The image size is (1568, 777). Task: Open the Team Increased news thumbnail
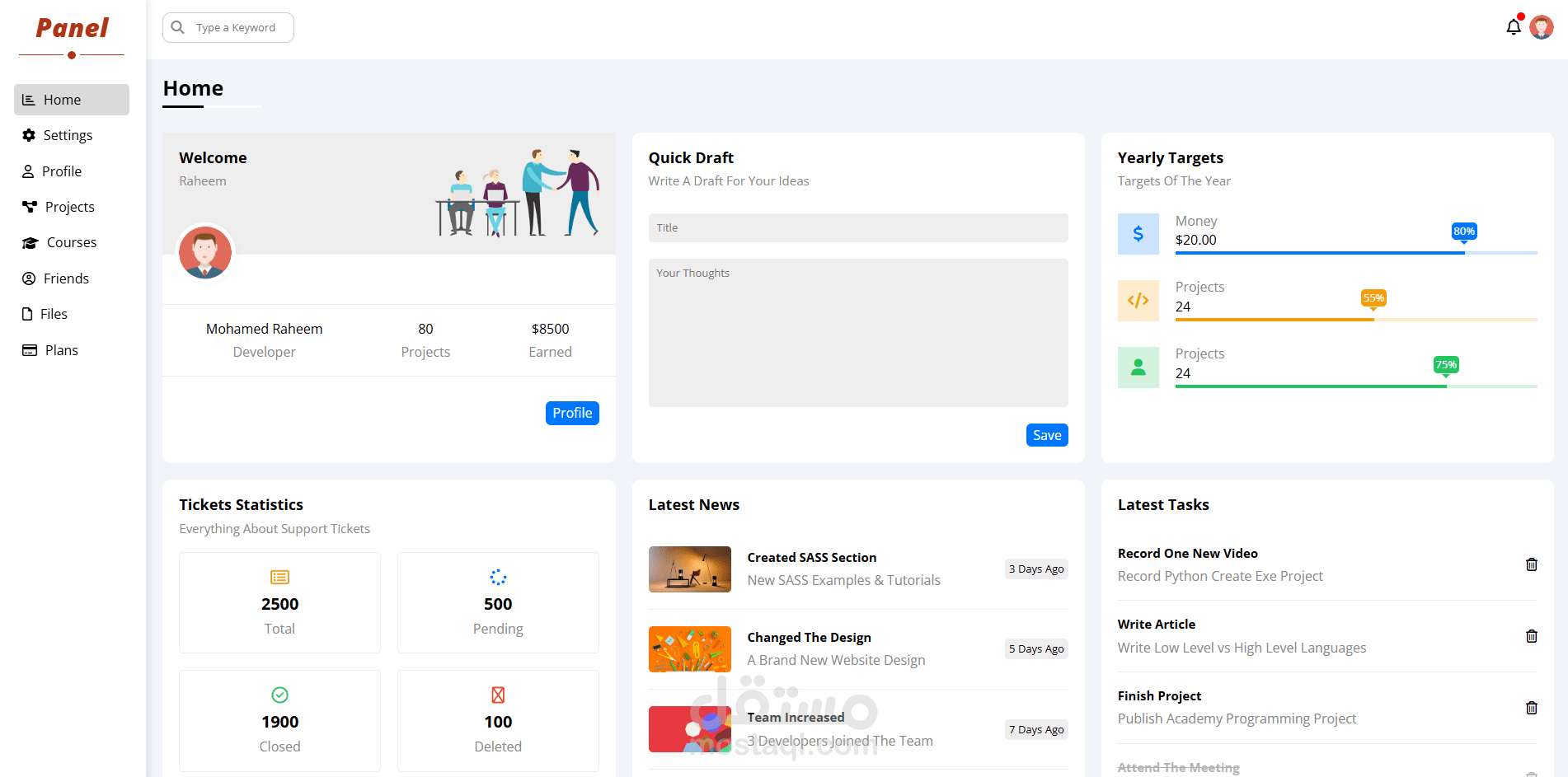[x=690, y=729]
